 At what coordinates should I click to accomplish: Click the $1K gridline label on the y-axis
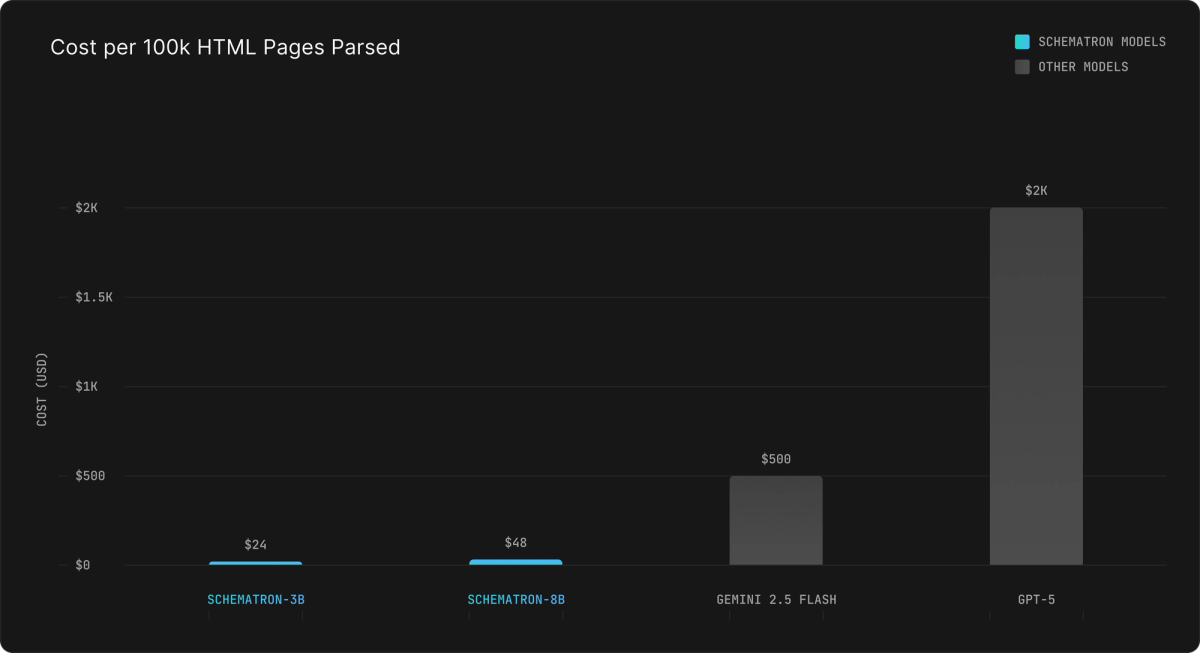tap(88, 386)
